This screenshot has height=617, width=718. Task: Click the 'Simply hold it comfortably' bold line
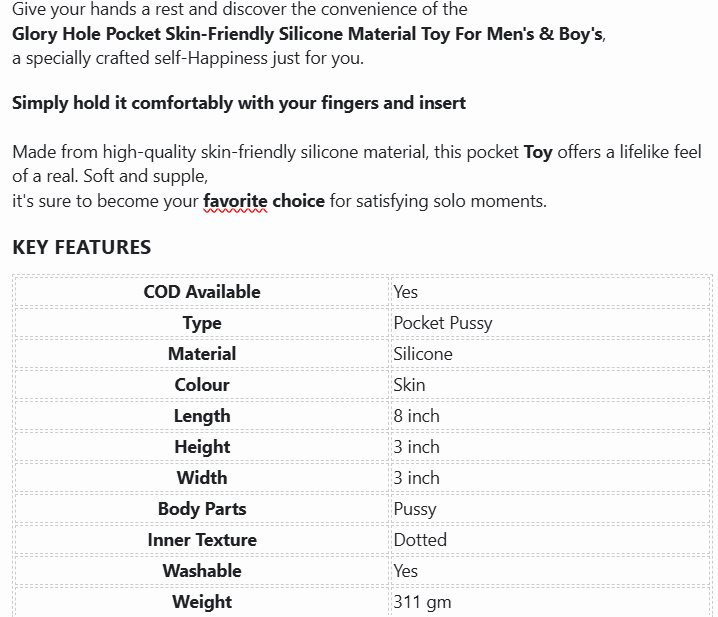[x=239, y=103]
